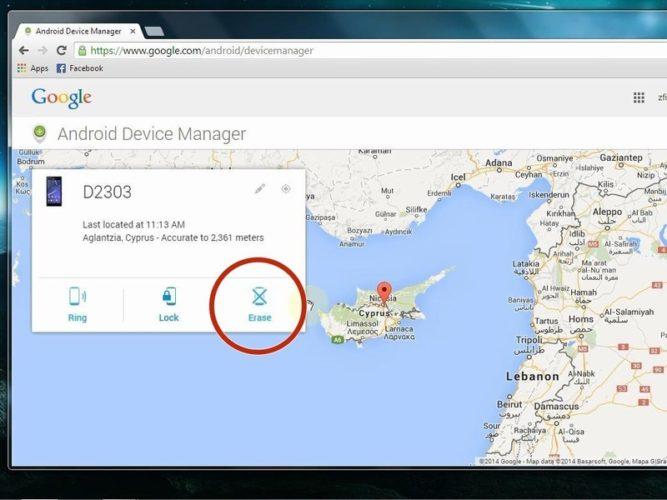
Task: Click the Lebanon label on the map
Action: [x=532, y=376]
